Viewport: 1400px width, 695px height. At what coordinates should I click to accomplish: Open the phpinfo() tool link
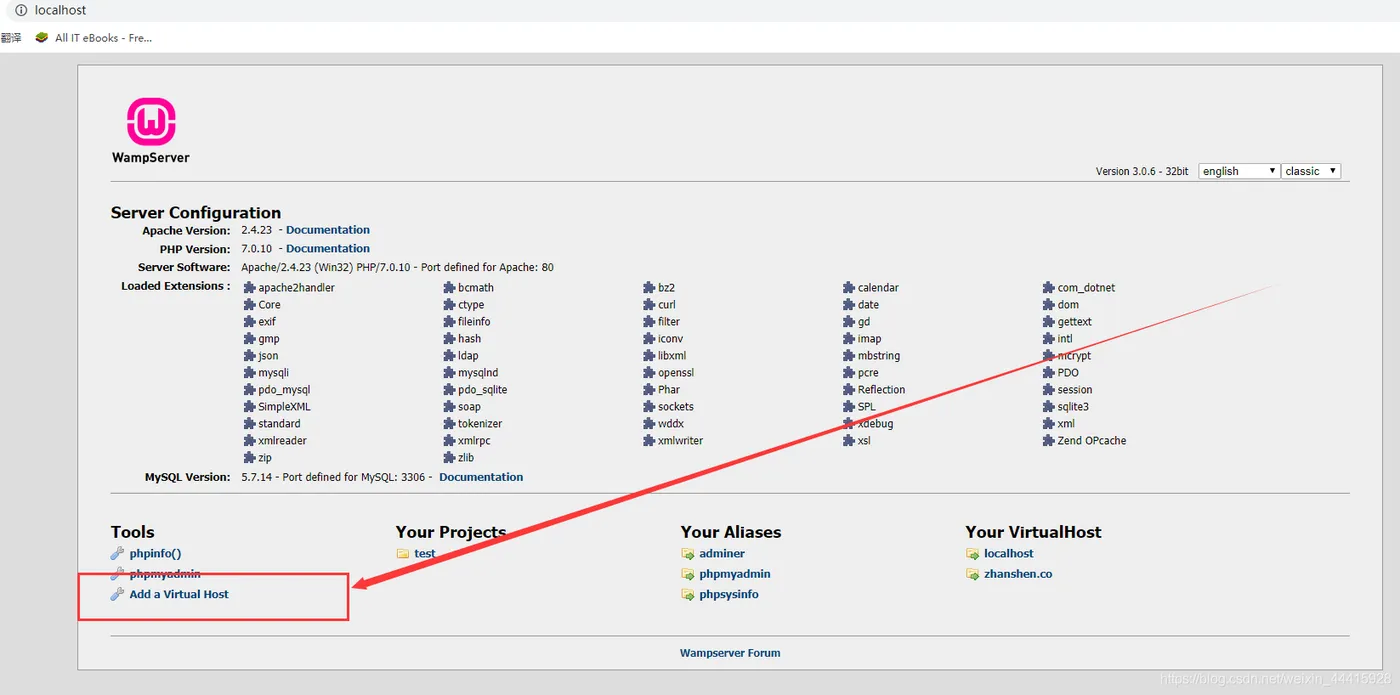155,554
